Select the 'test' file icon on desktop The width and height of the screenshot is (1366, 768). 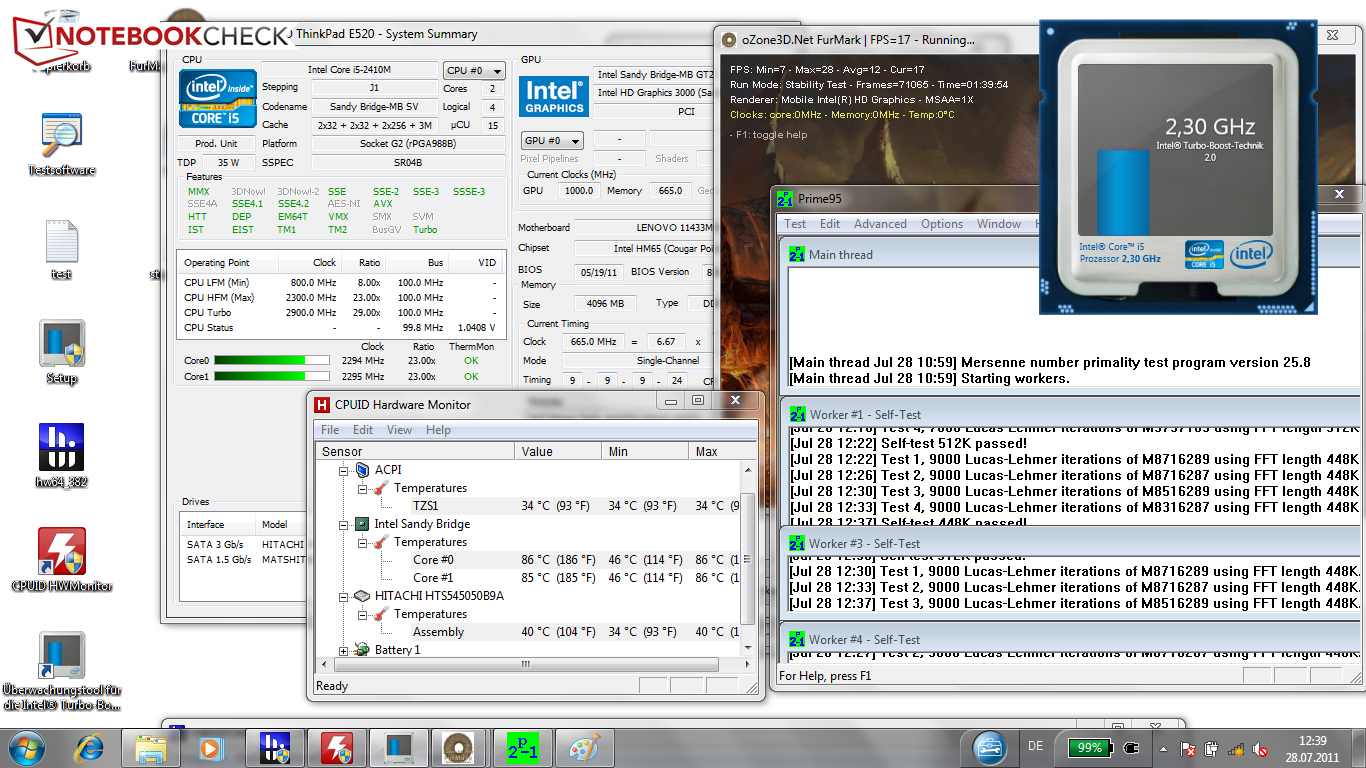pyautogui.click(x=61, y=250)
